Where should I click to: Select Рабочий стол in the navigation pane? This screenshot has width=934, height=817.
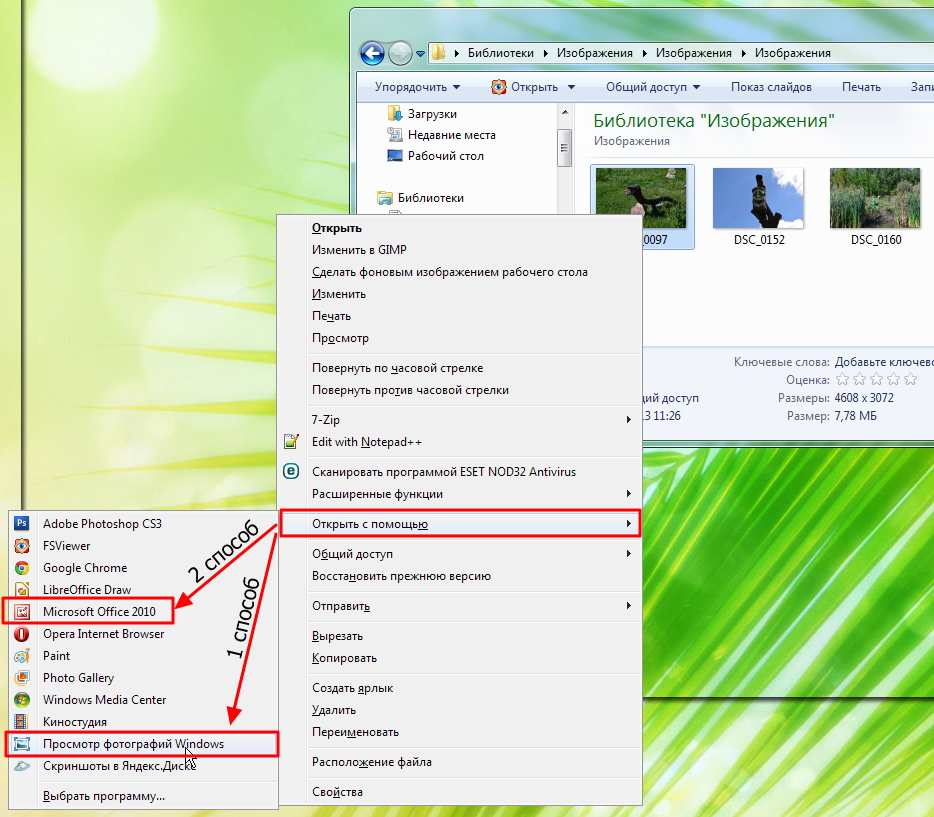pyautogui.click(x=446, y=156)
